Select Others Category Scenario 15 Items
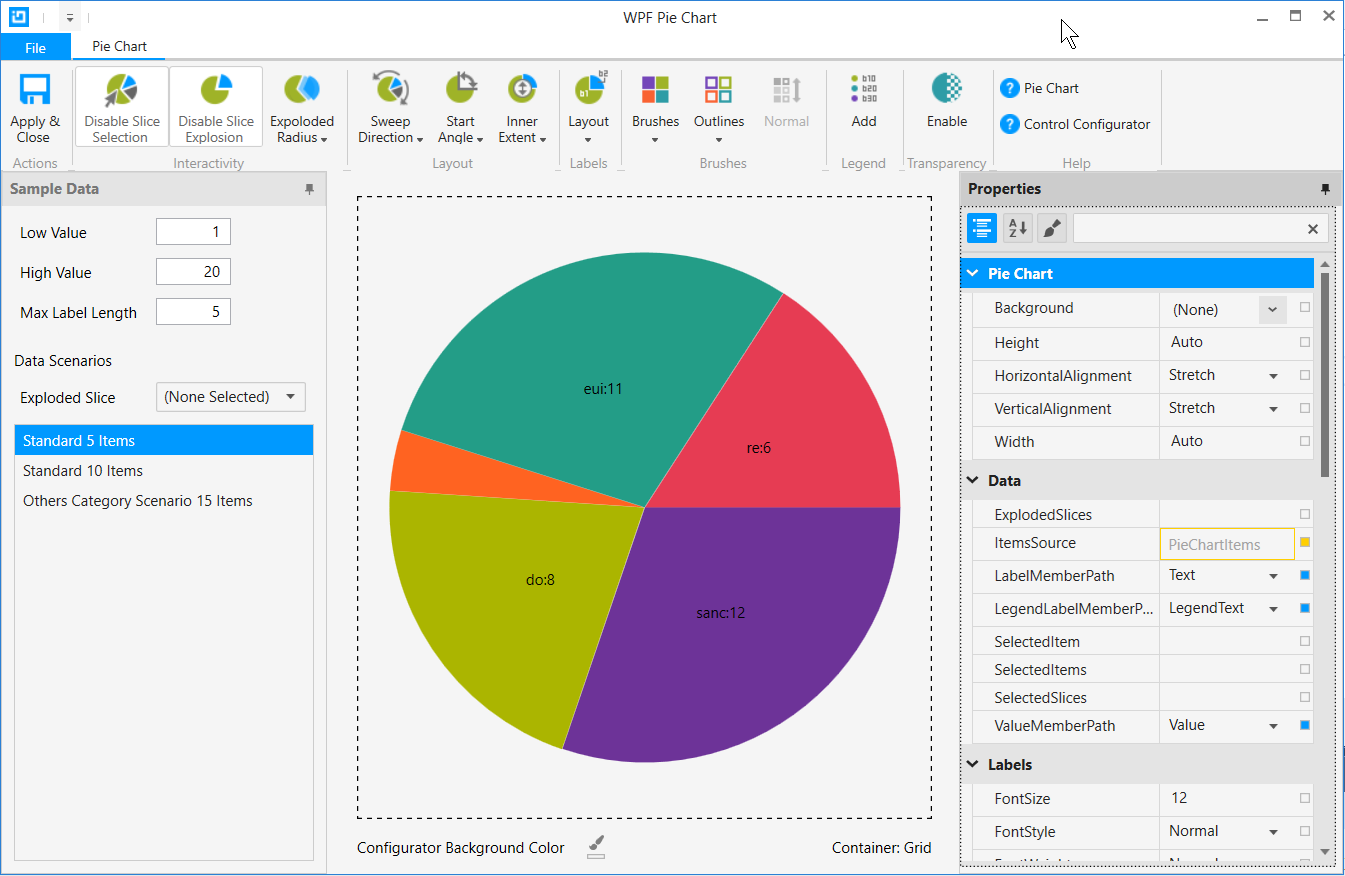1345x876 pixels. coord(164,500)
